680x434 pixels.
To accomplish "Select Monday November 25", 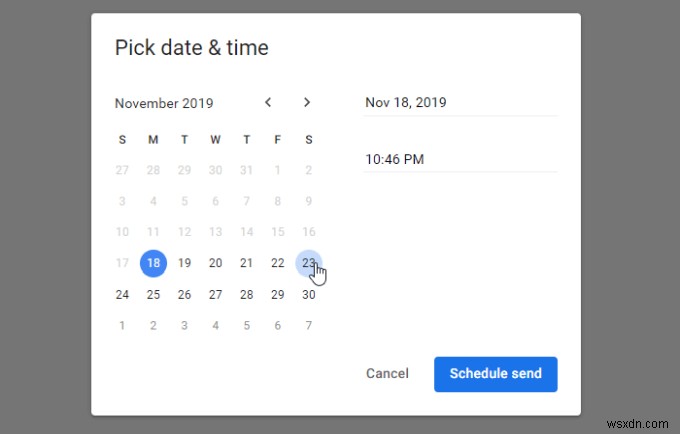I will click(153, 294).
